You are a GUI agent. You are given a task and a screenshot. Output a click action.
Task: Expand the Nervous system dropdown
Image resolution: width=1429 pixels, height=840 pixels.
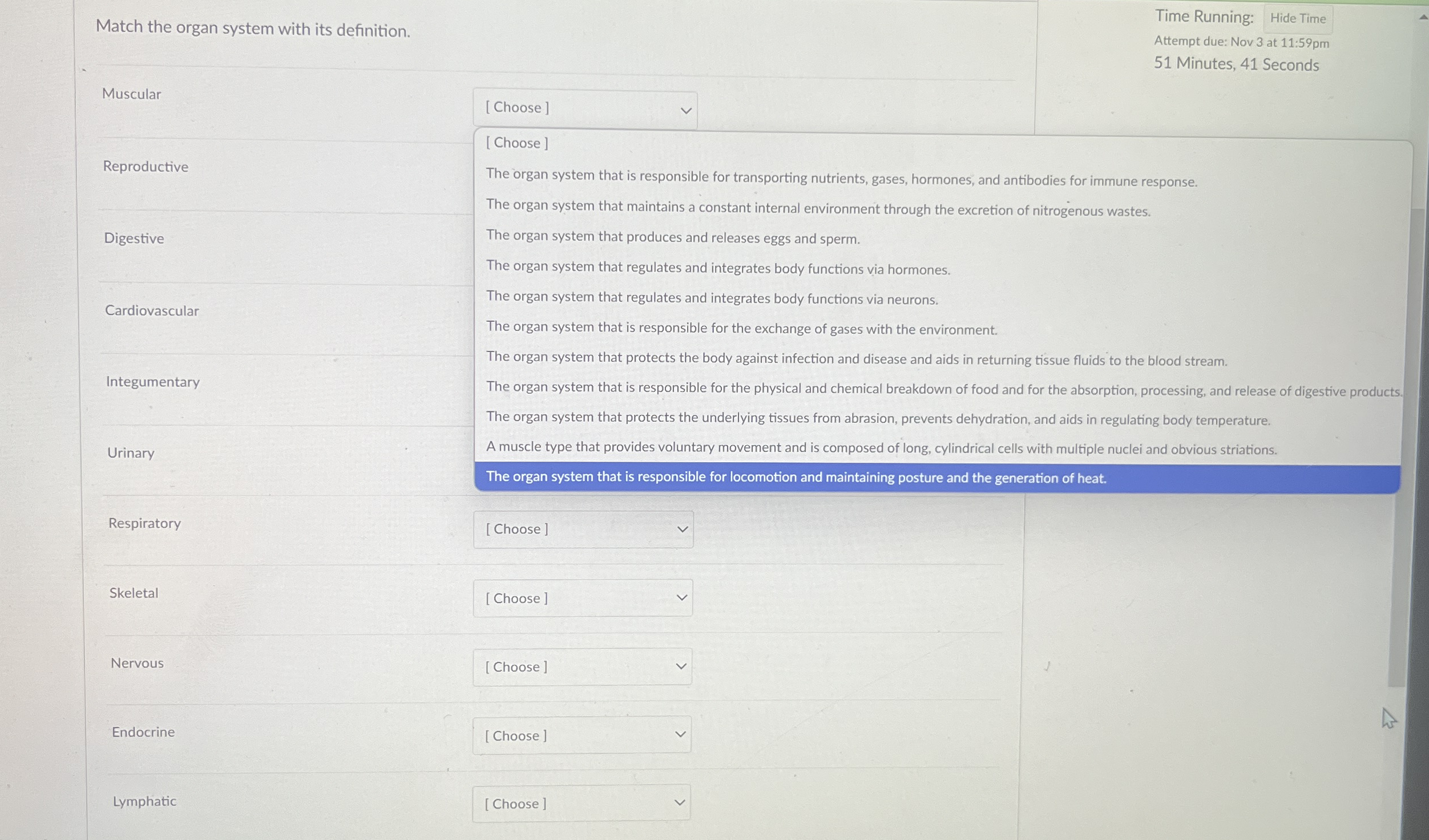point(582,667)
